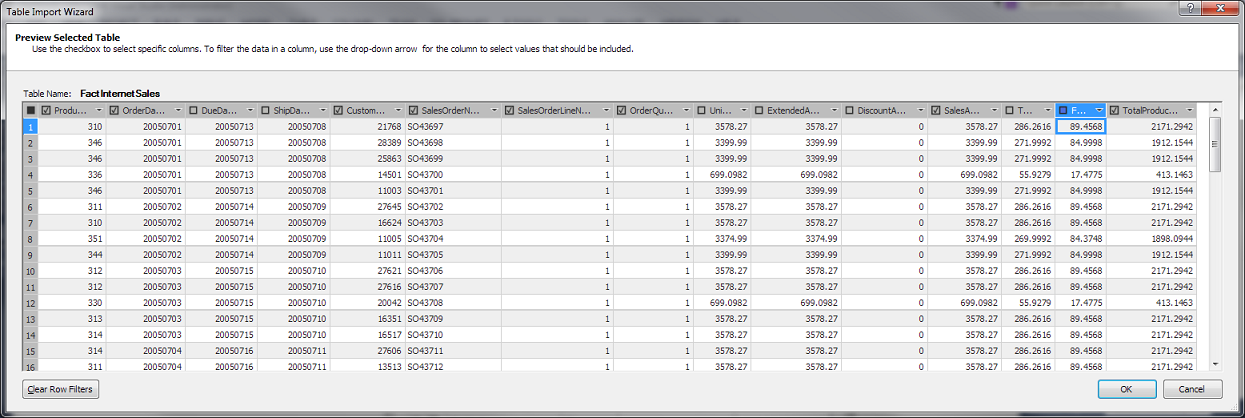Select row 8 header in the grid

pyautogui.click(x=31, y=239)
